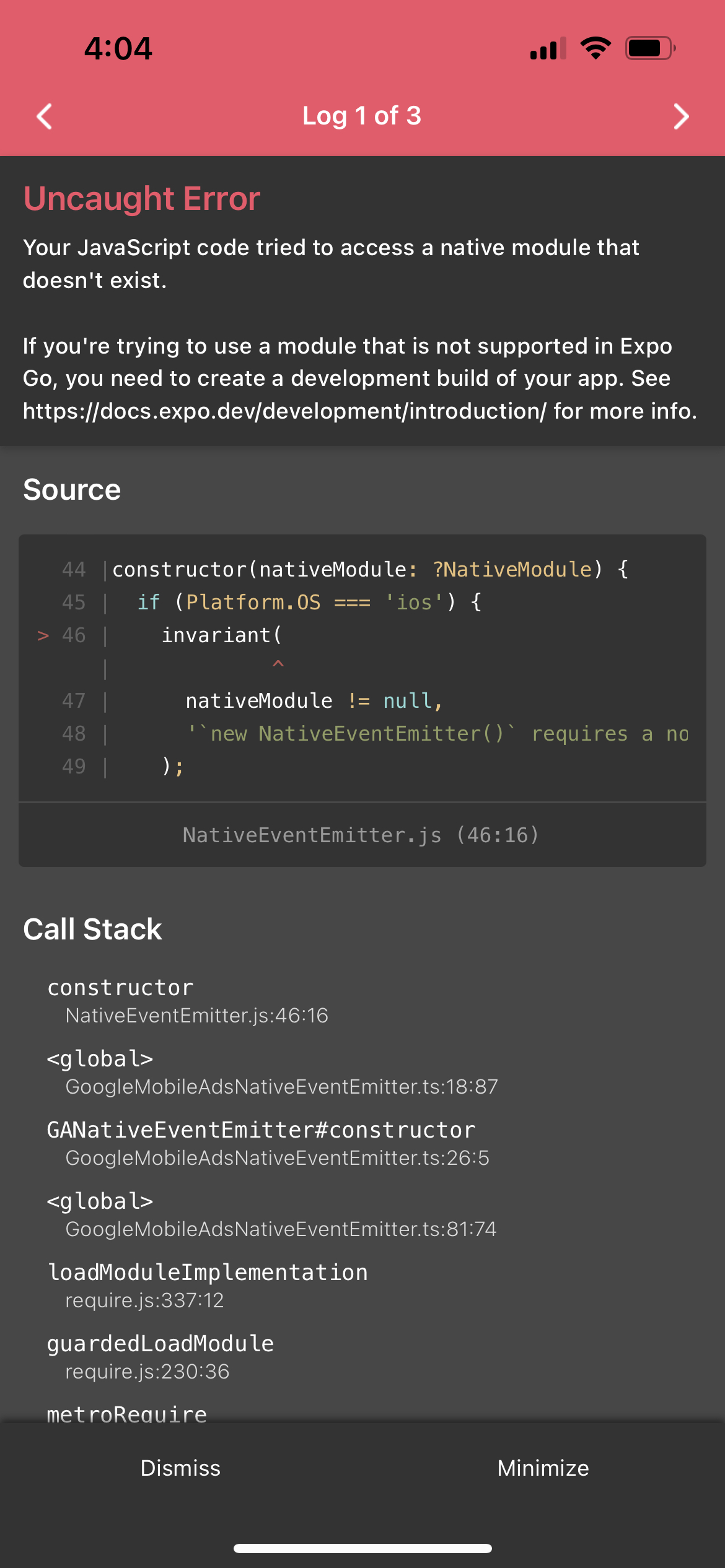The width and height of the screenshot is (725, 1568).
Task: Select the <global> frame at GoogleMobileAdsNativeEventEmitter.ts:81:74
Action: pos(272,1214)
